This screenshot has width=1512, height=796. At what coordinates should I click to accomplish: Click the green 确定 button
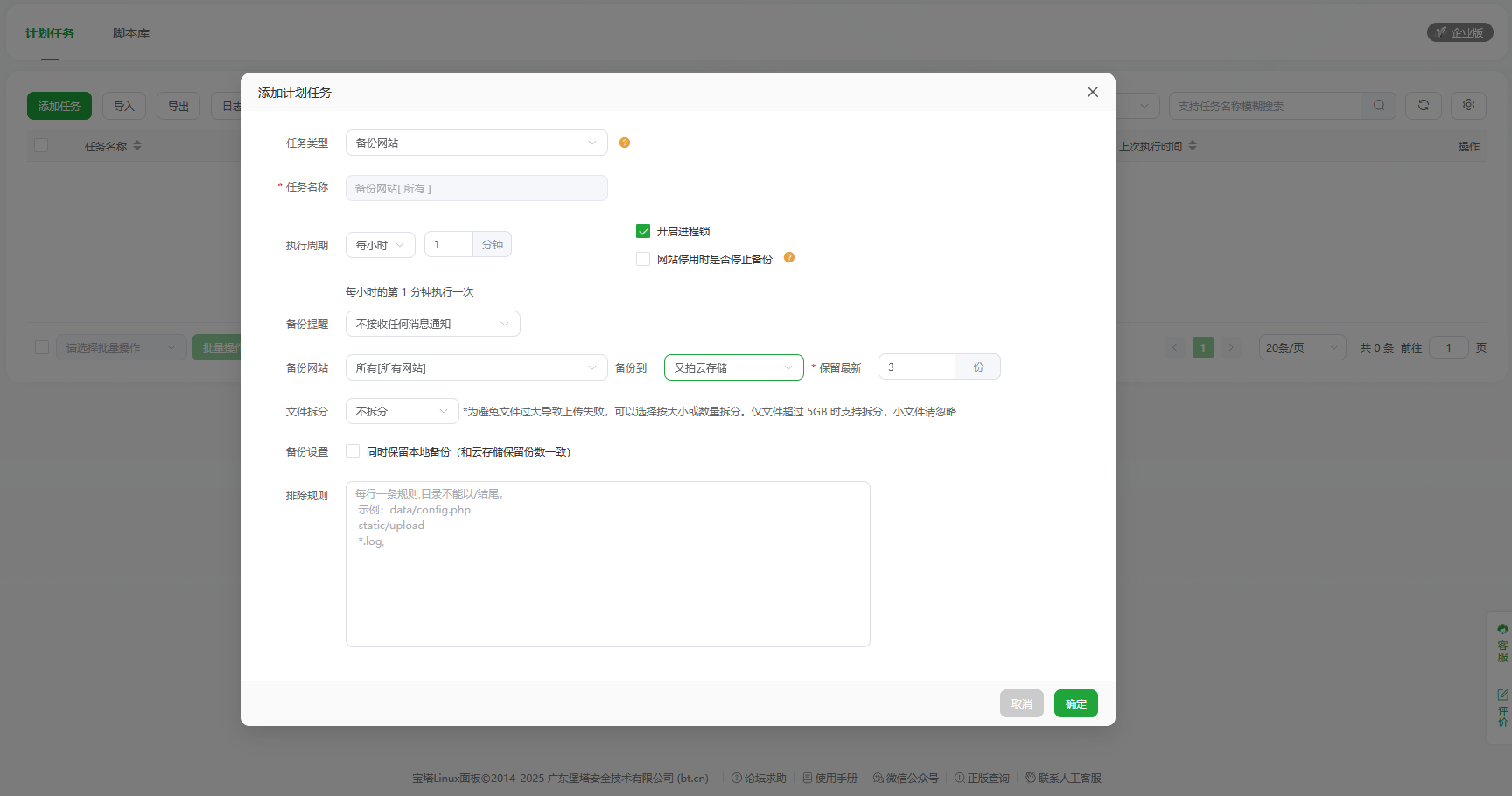pos(1075,703)
